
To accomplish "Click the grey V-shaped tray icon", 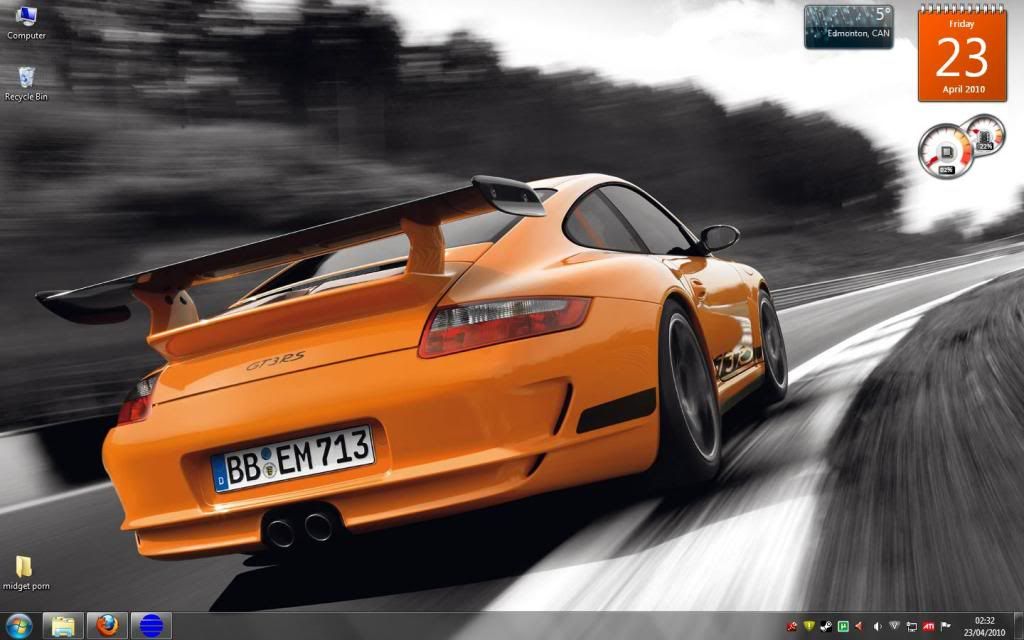I will [893, 627].
